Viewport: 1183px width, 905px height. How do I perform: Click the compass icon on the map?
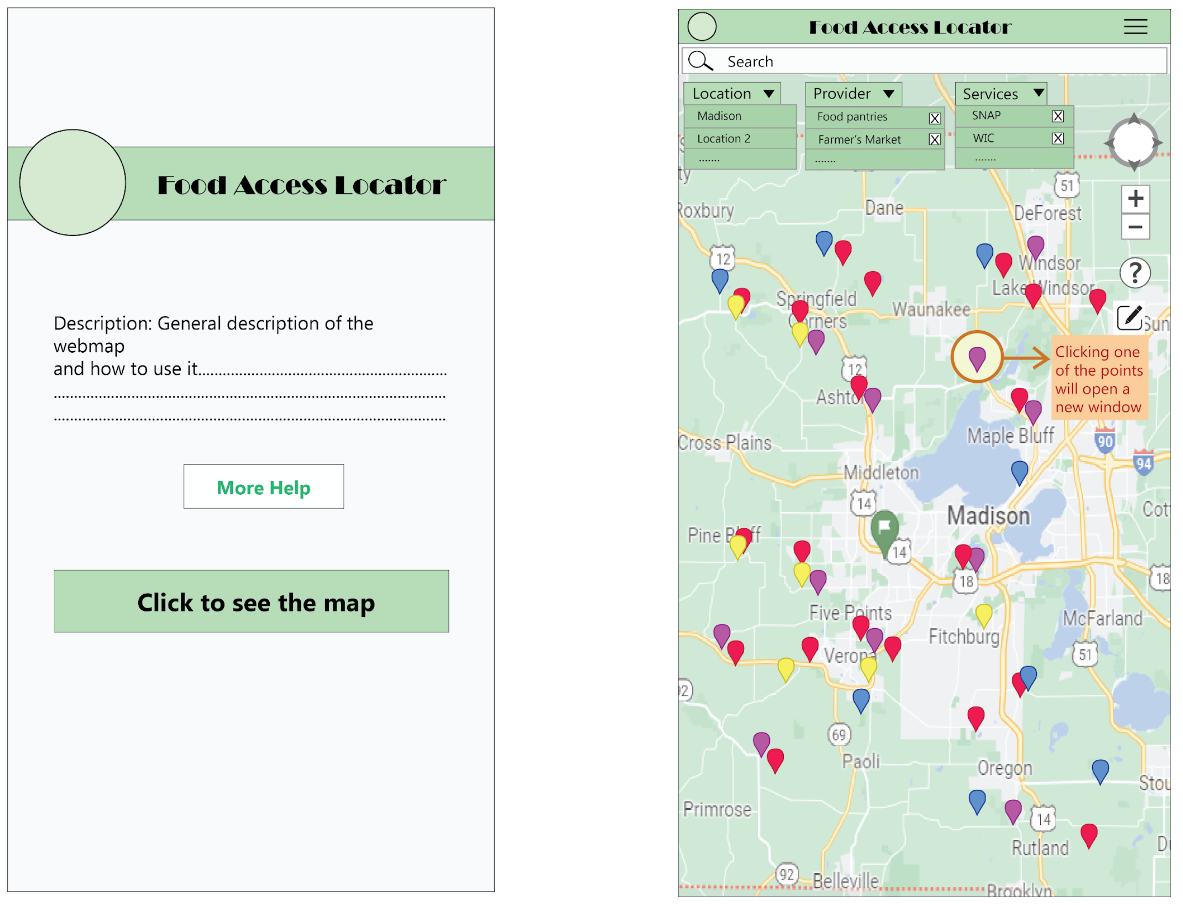point(1133,142)
